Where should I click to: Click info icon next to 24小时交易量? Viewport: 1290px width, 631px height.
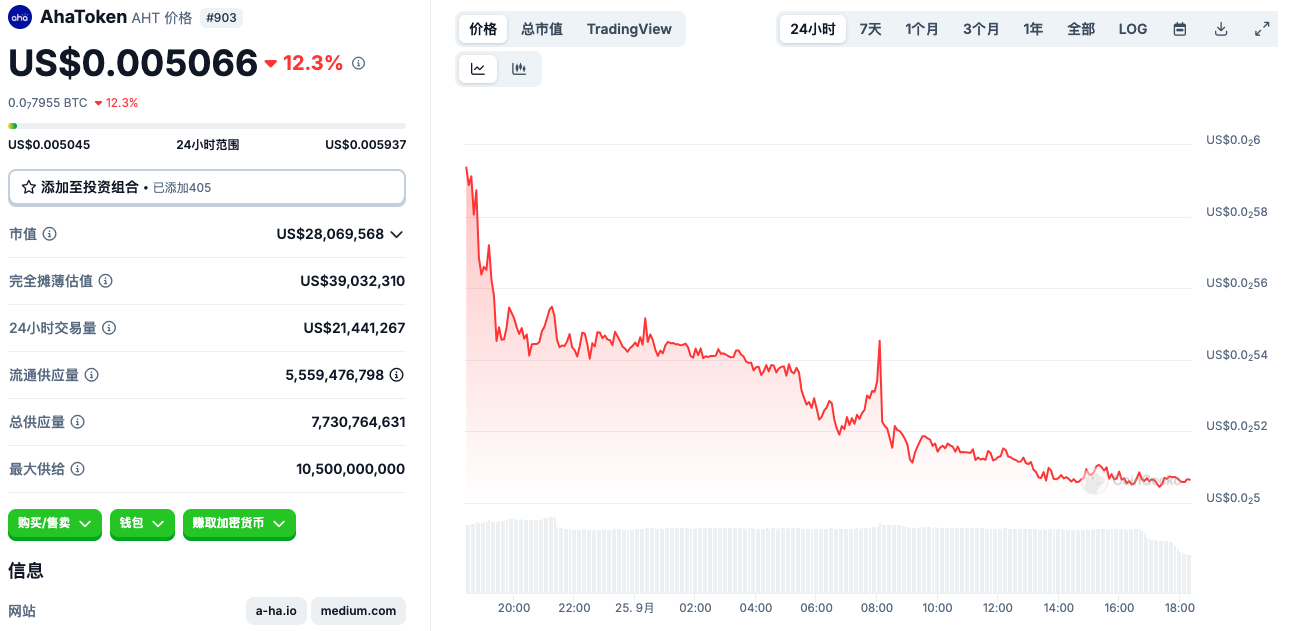click(109, 328)
